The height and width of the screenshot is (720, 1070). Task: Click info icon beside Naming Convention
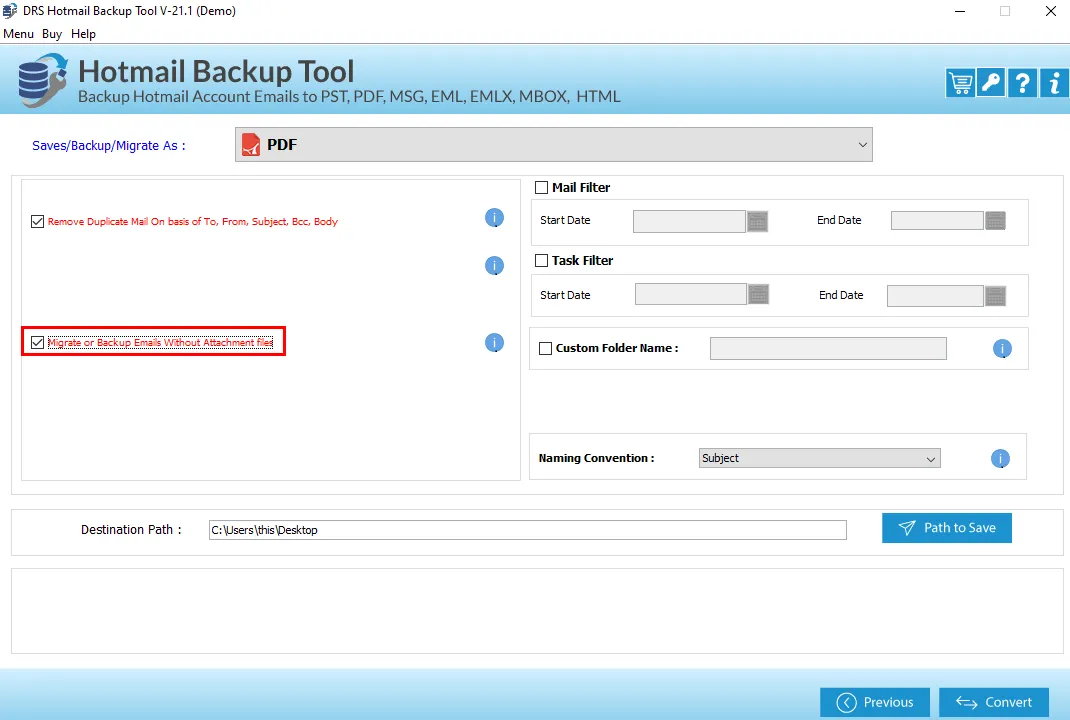pyautogui.click(x=1000, y=459)
